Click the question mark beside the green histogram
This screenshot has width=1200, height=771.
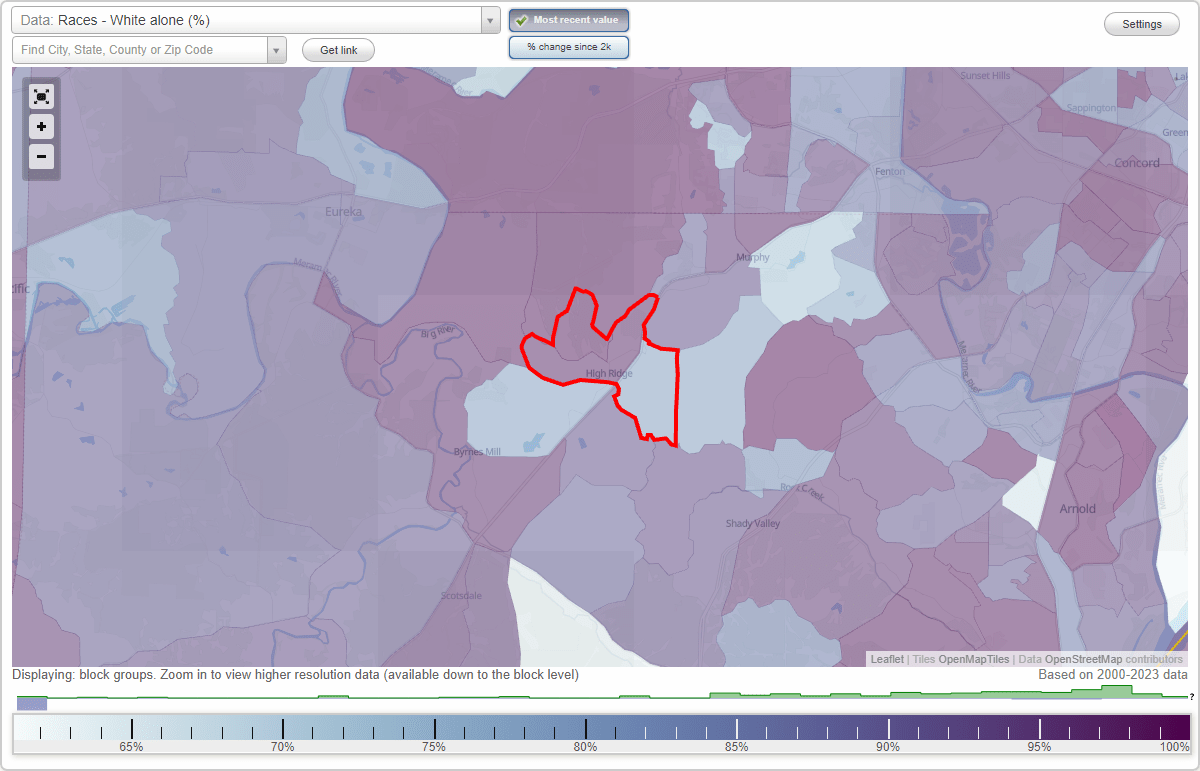click(1192, 697)
